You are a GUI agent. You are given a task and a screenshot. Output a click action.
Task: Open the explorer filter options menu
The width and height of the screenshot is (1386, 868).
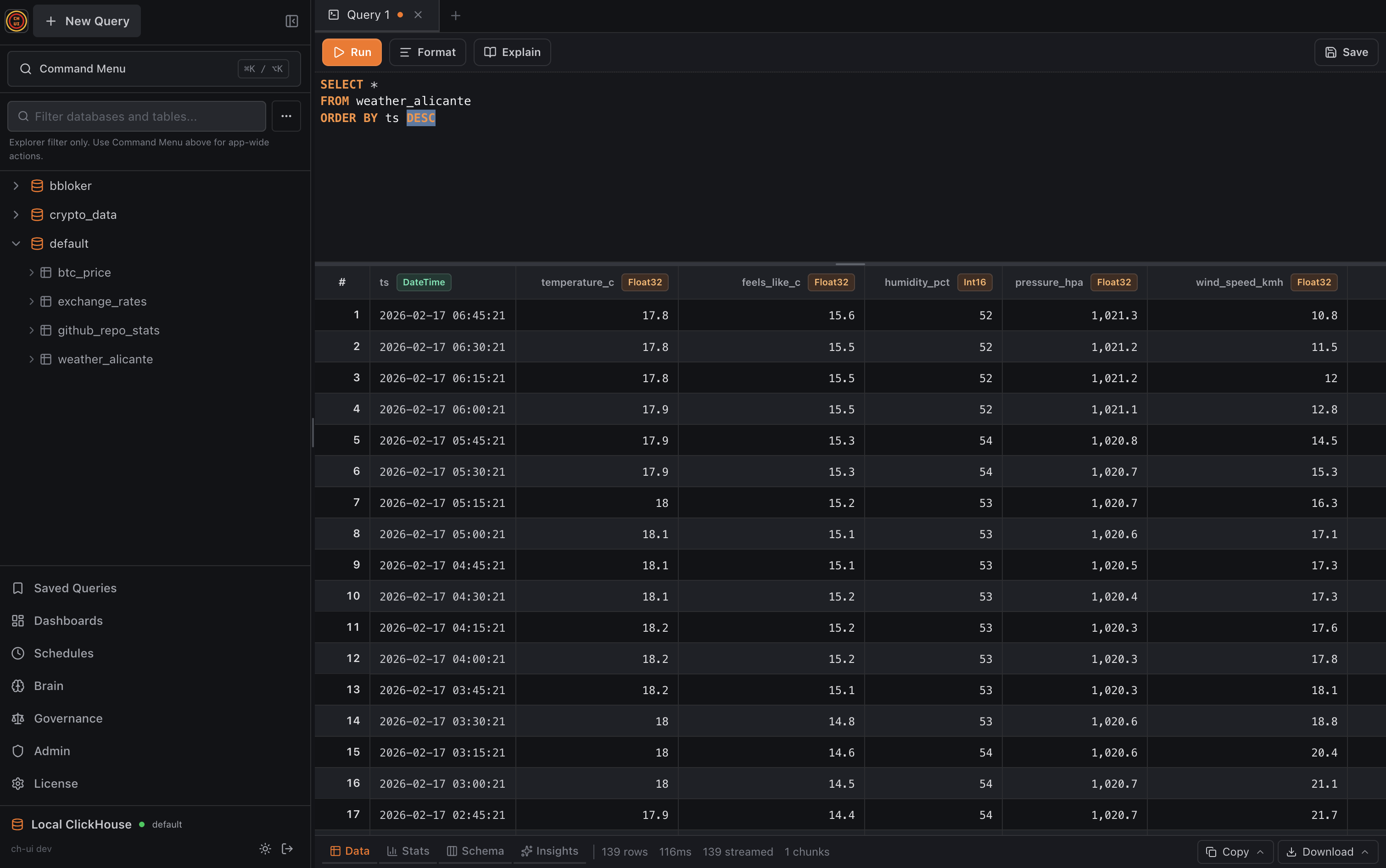coord(285,116)
